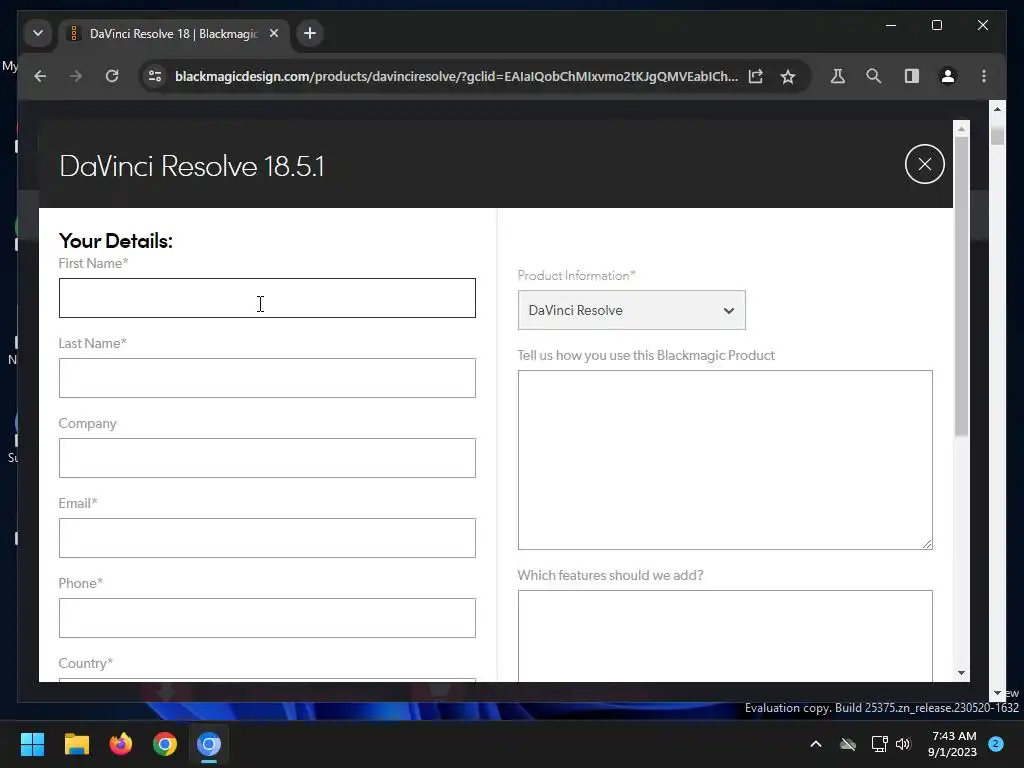Open the tab search dropdown chevron

pyautogui.click(x=38, y=33)
